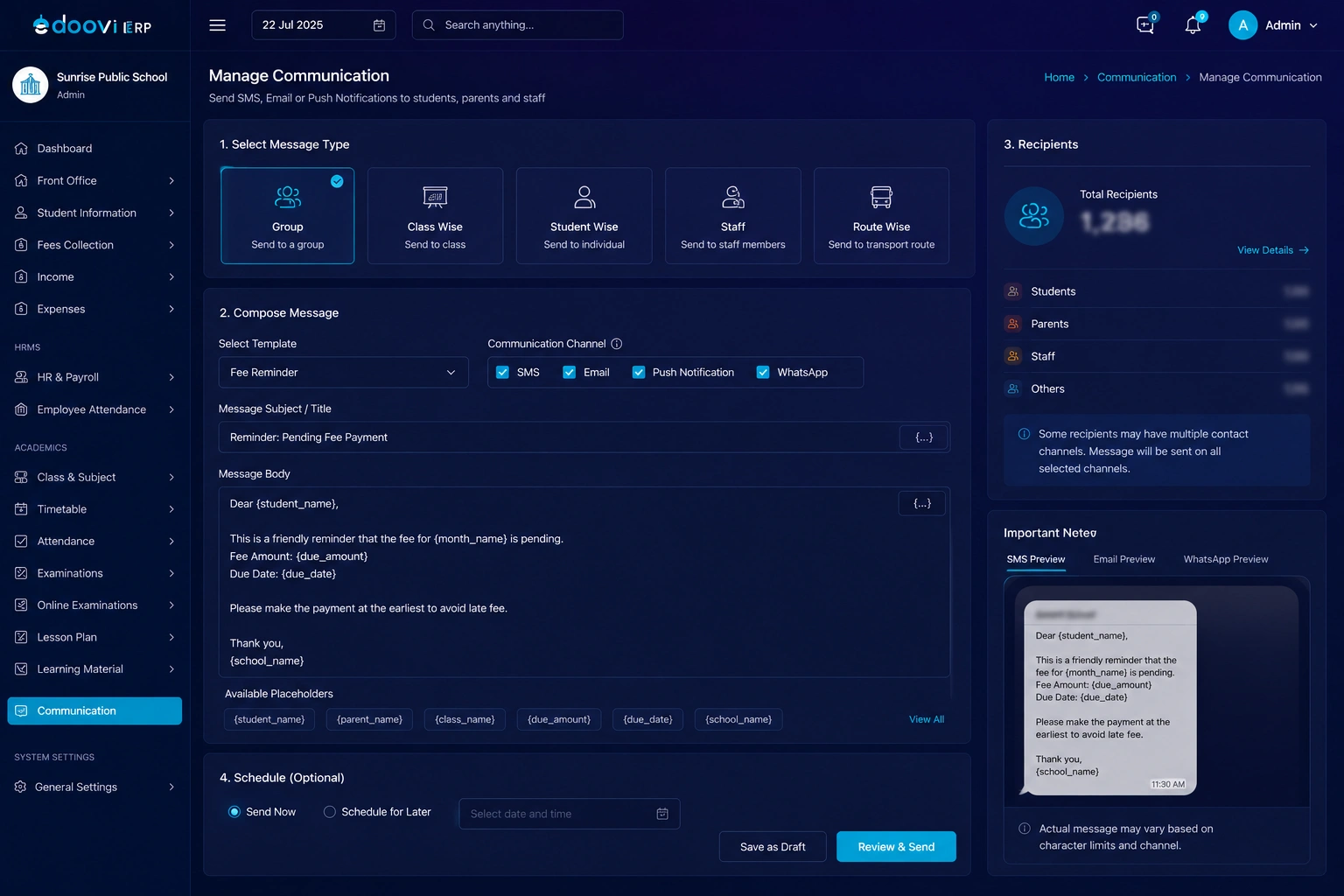The image size is (1344, 896).
Task: Click the Students recipient row icon
Action: click(1013, 291)
